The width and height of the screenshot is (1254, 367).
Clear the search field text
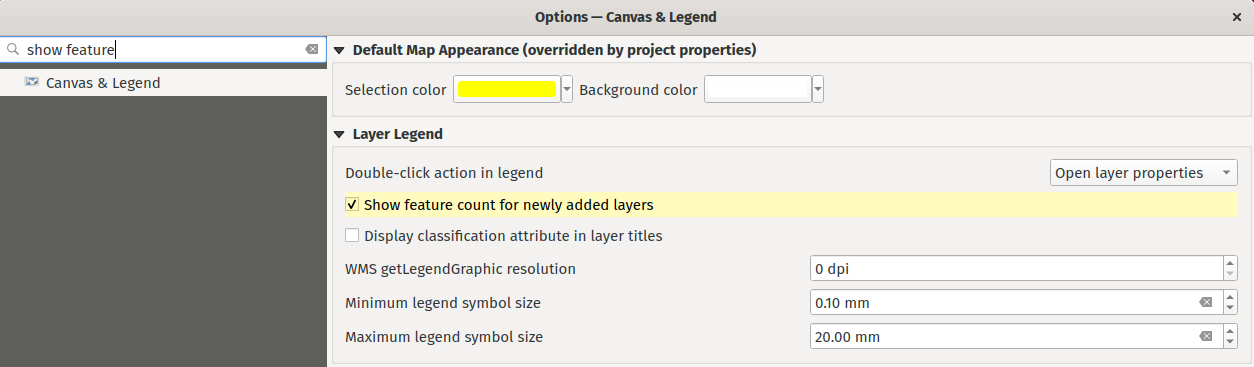pos(311,49)
